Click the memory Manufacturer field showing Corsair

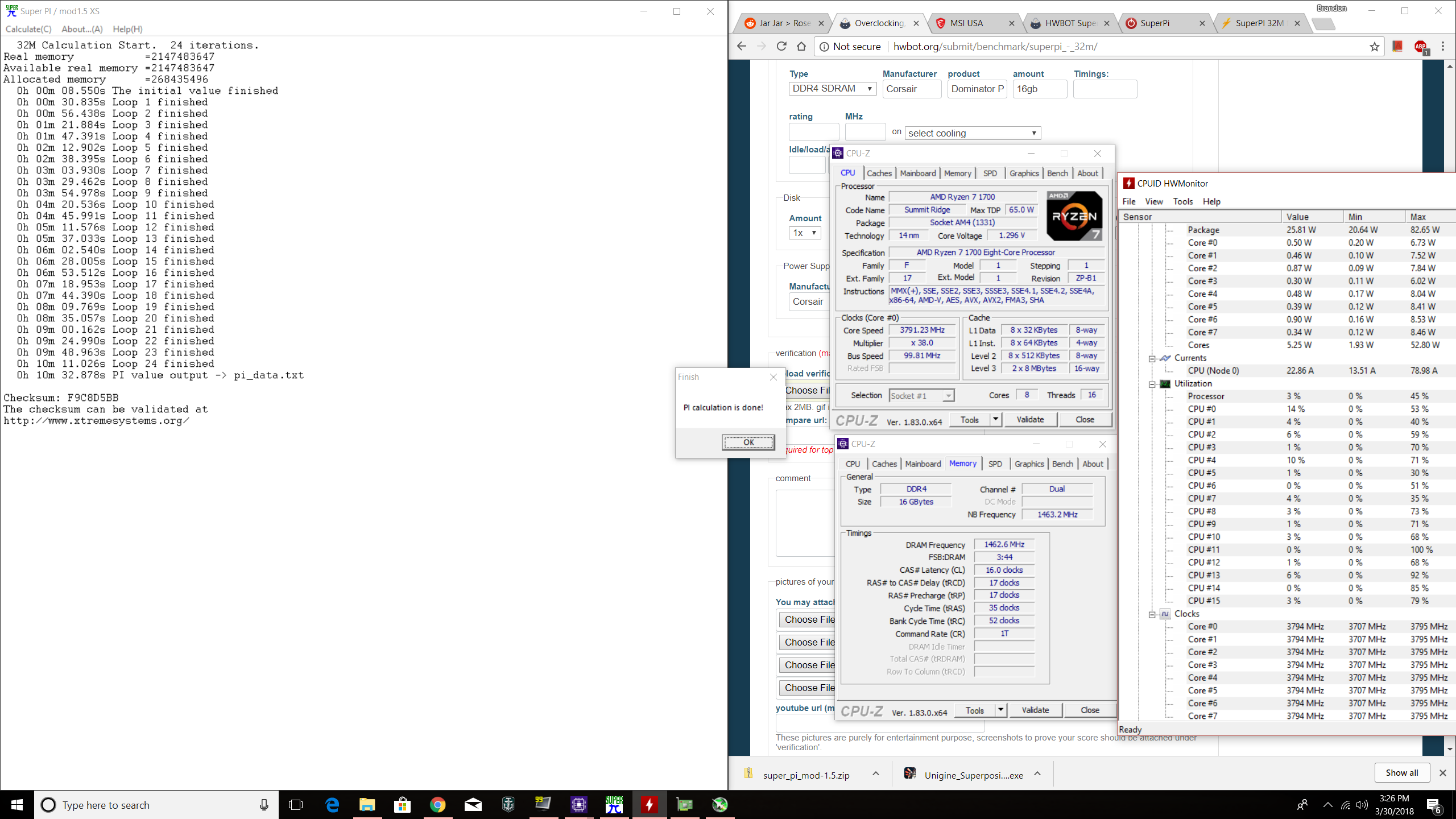912,89
